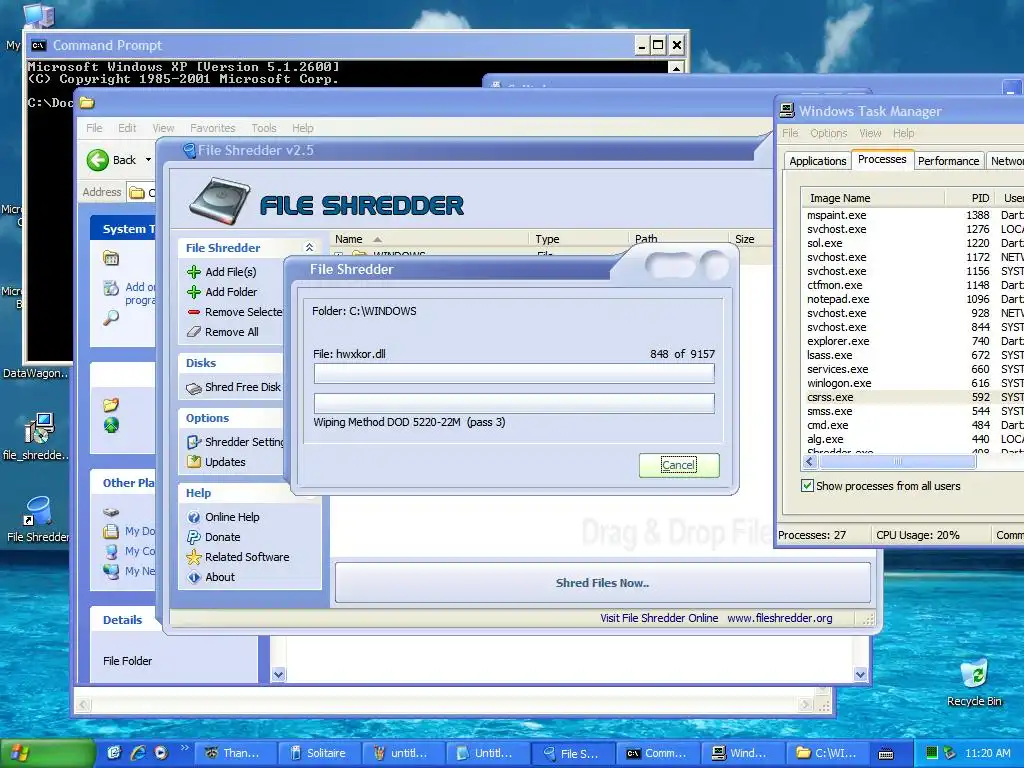Image resolution: width=1024 pixels, height=768 pixels.
Task: Sort file list by the Name column header
Action: click(428, 239)
